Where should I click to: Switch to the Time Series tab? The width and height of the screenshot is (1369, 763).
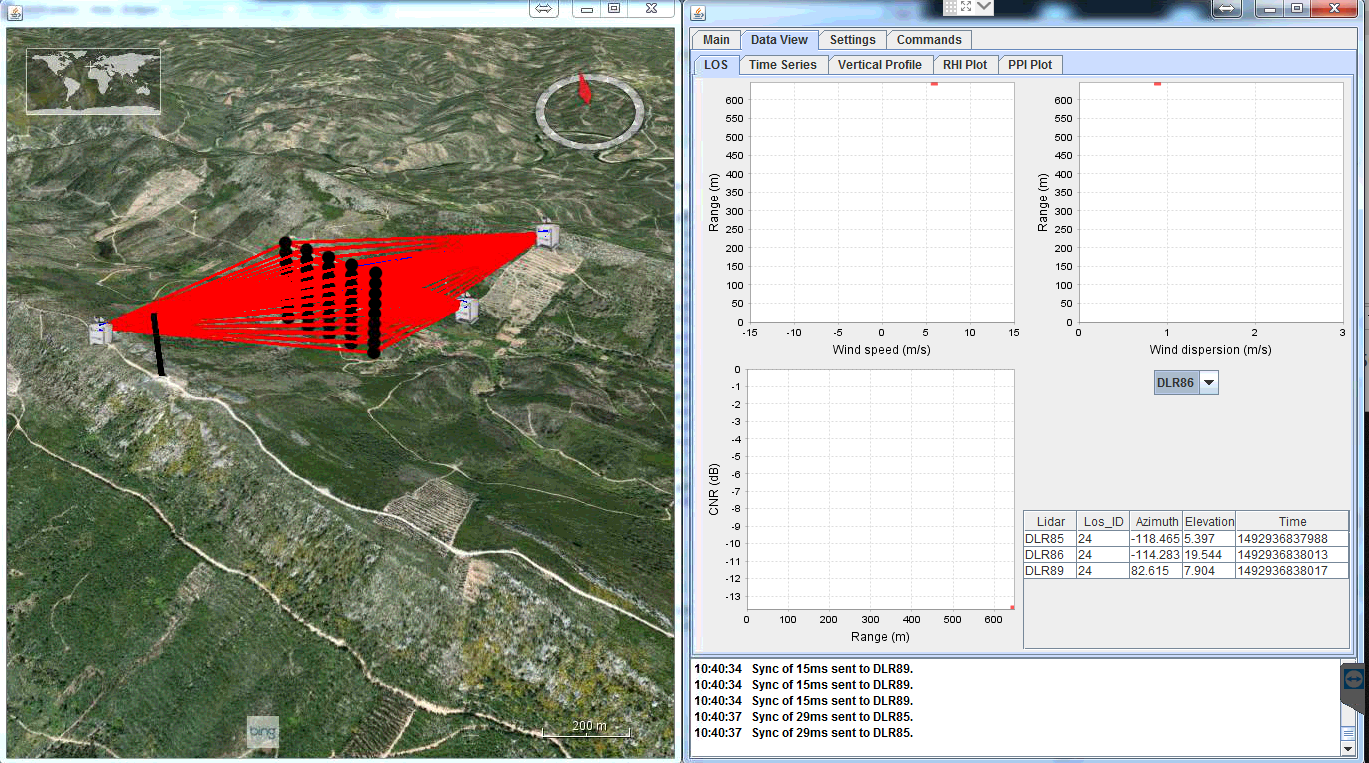(782, 65)
